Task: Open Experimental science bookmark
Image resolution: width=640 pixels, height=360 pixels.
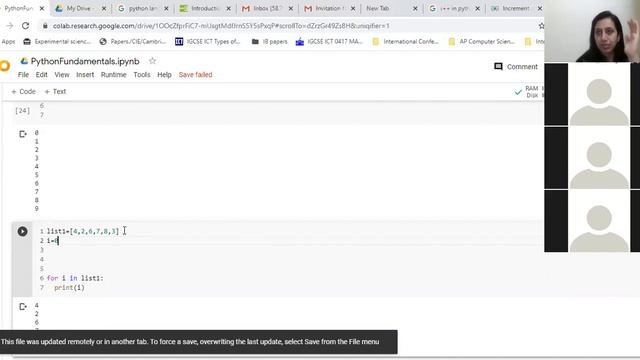Action: click(x=57, y=42)
